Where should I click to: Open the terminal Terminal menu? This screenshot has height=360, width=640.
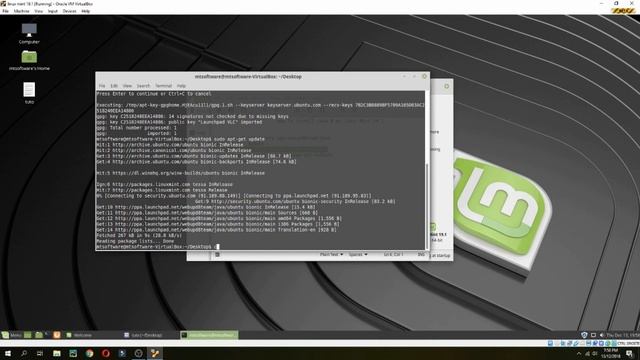pyautogui.click(x=163, y=86)
